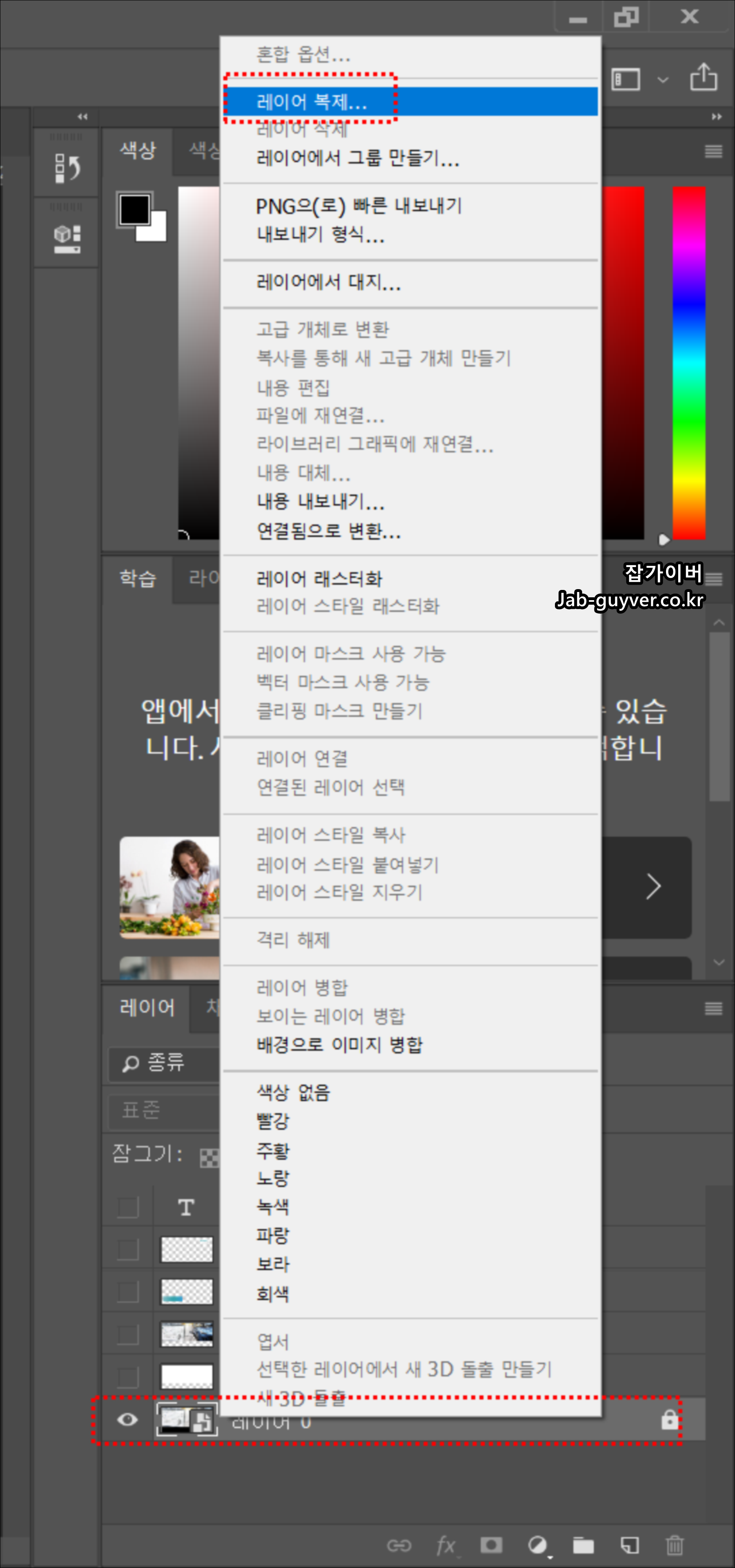Choose 레이어 복제... from context menu
735x1568 pixels.
coord(411,101)
